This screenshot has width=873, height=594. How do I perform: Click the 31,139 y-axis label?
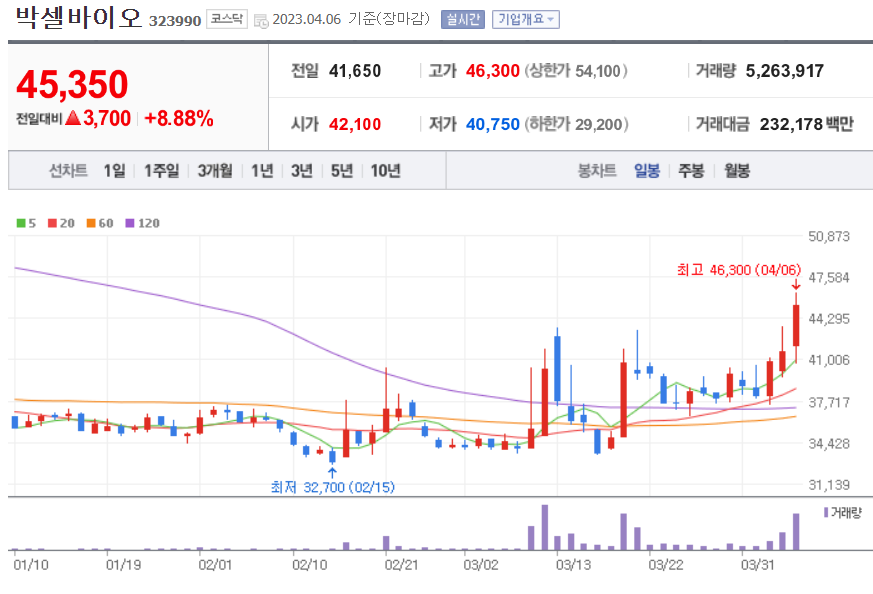[x=829, y=485]
